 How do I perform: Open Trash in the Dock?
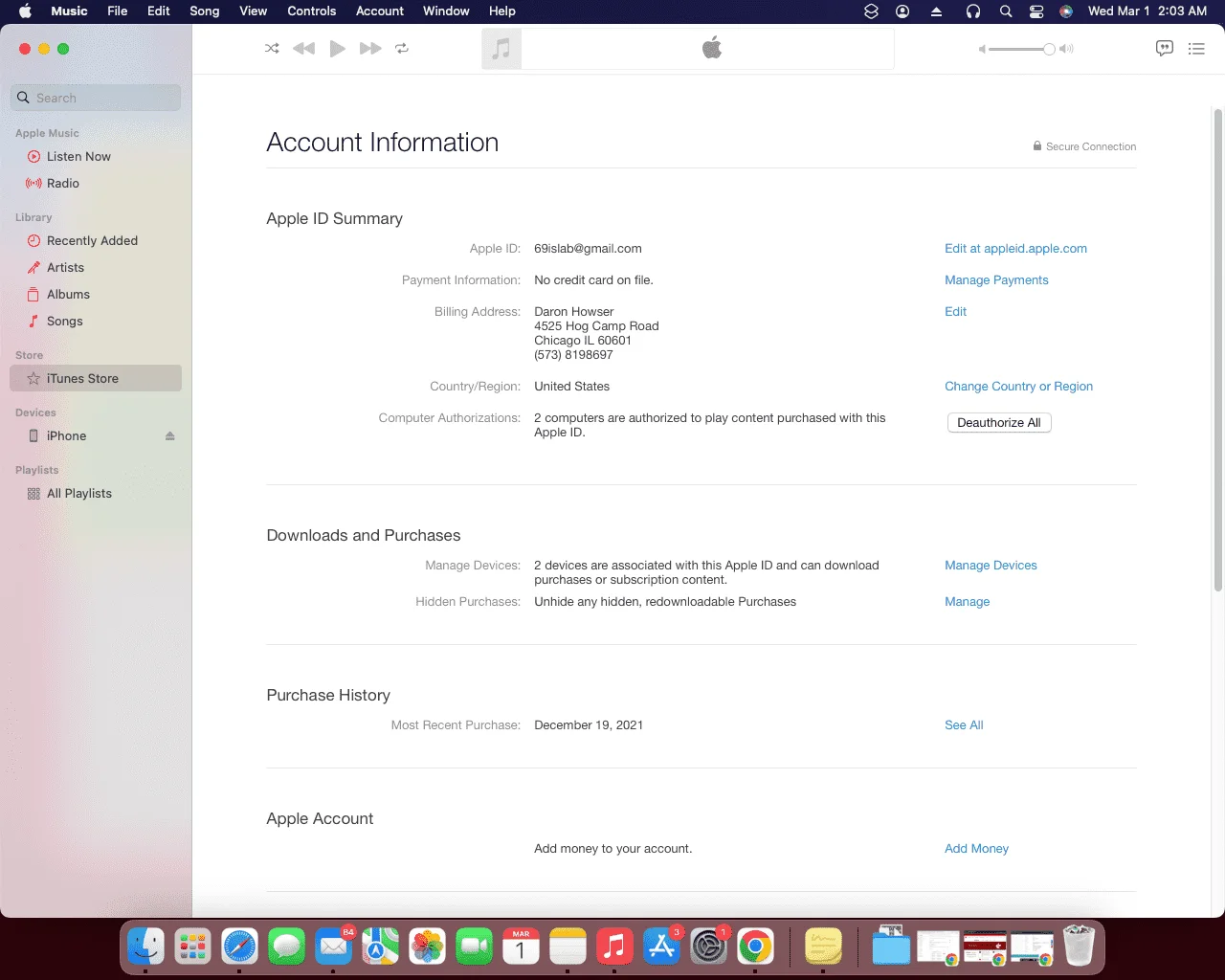tap(1079, 946)
